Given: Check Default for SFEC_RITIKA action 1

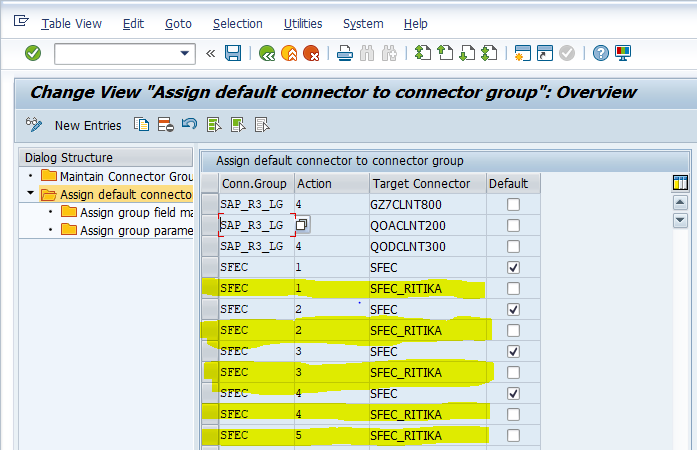Looking at the screenshot, I should (x=513, y=289).
